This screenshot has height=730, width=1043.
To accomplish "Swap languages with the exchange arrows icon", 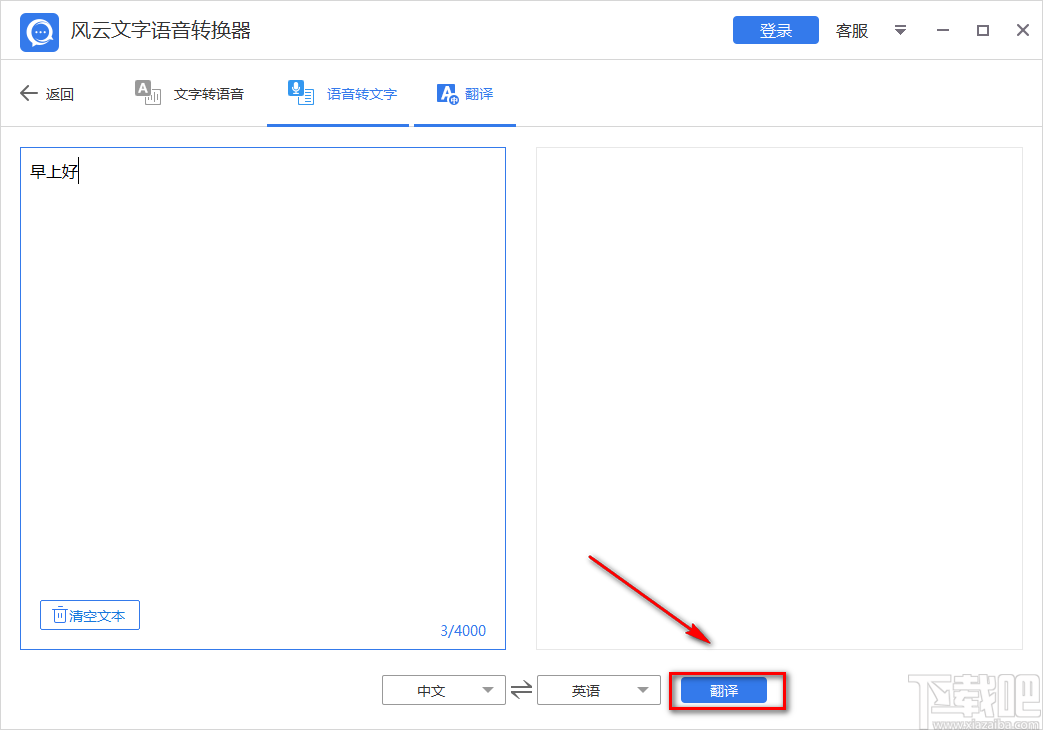I will coord(522,690).
